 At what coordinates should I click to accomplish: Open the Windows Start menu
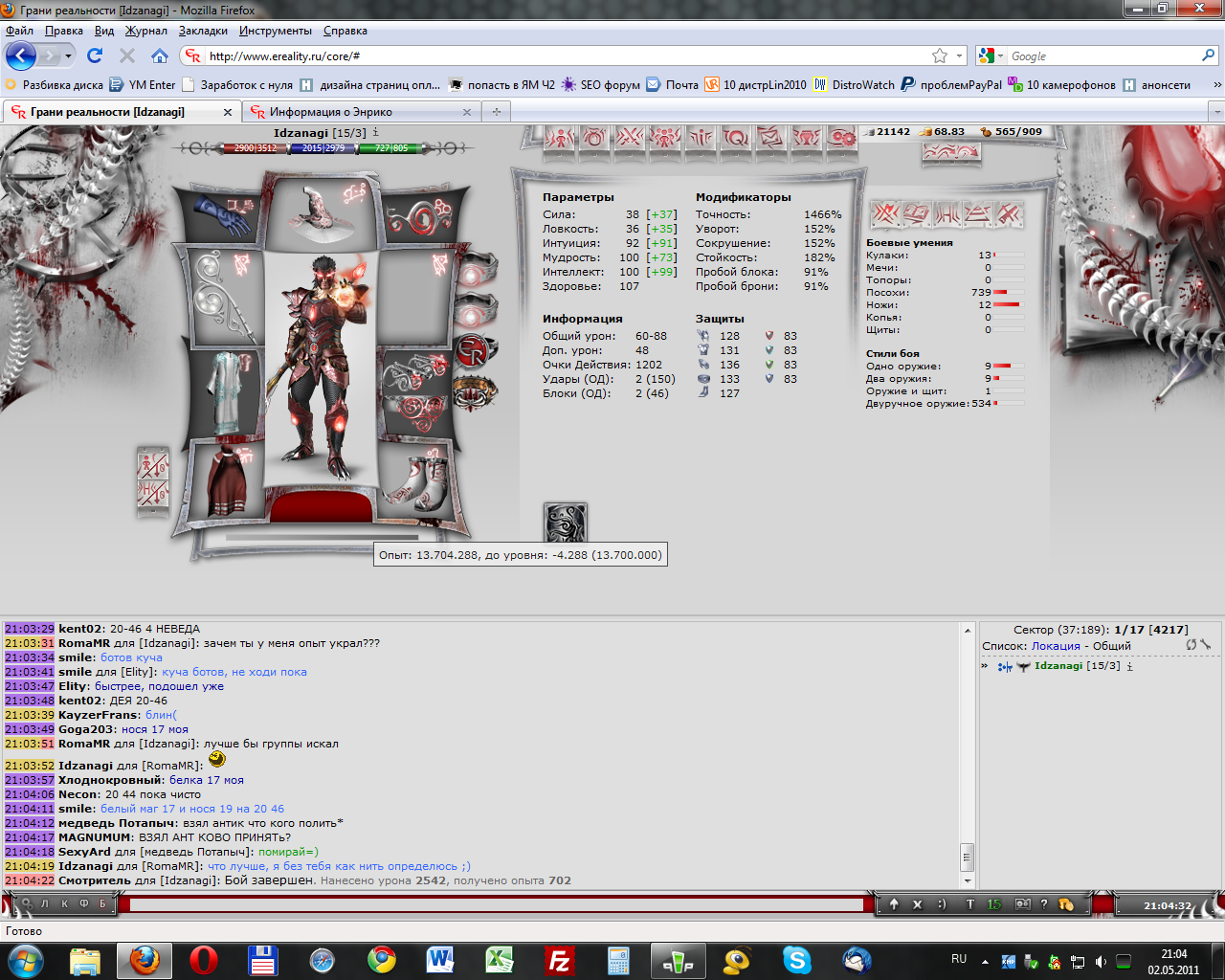click(x=26, y=960)
